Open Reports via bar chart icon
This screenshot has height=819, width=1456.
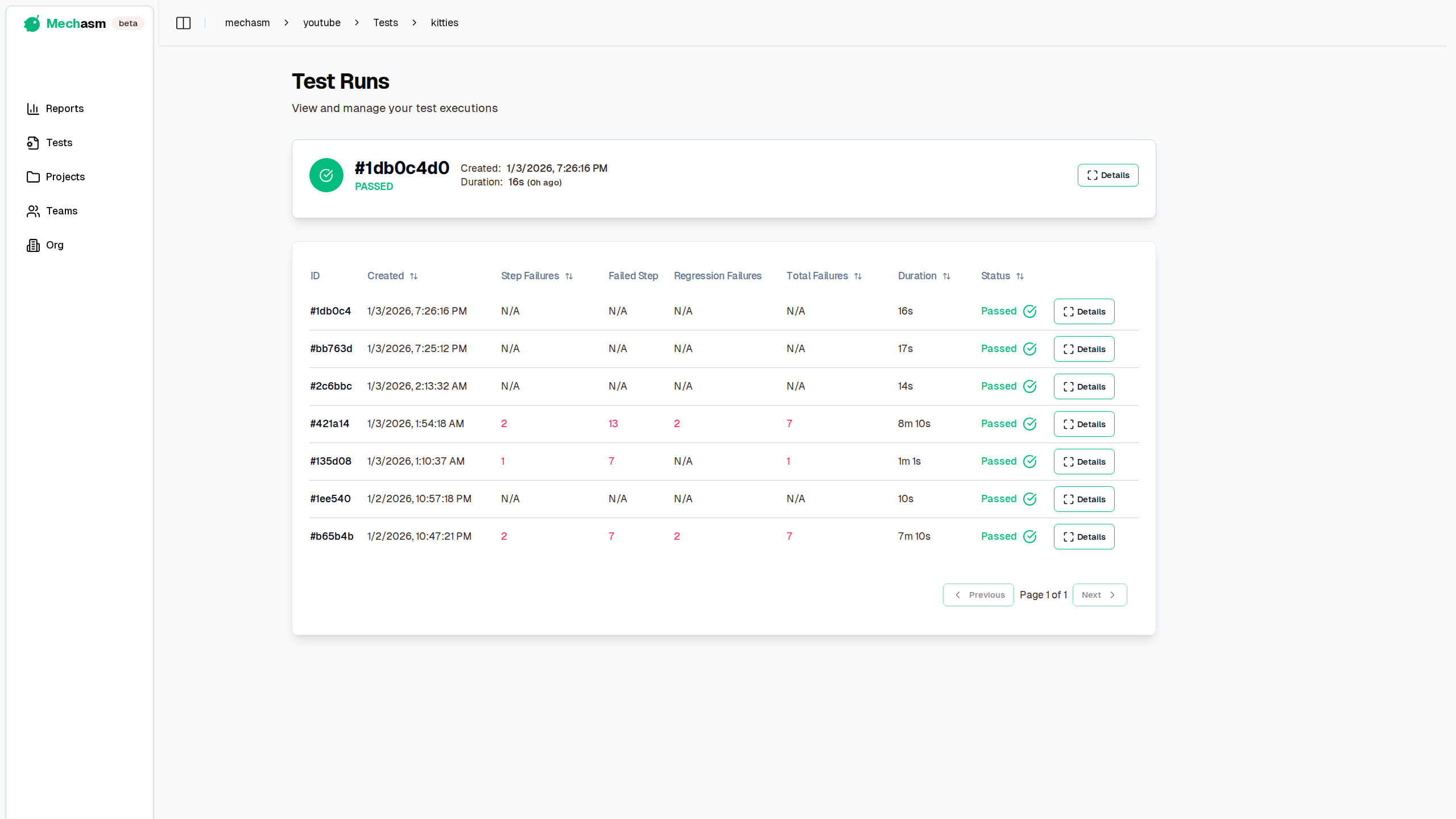pyautogui.click(x=33, y=109)
